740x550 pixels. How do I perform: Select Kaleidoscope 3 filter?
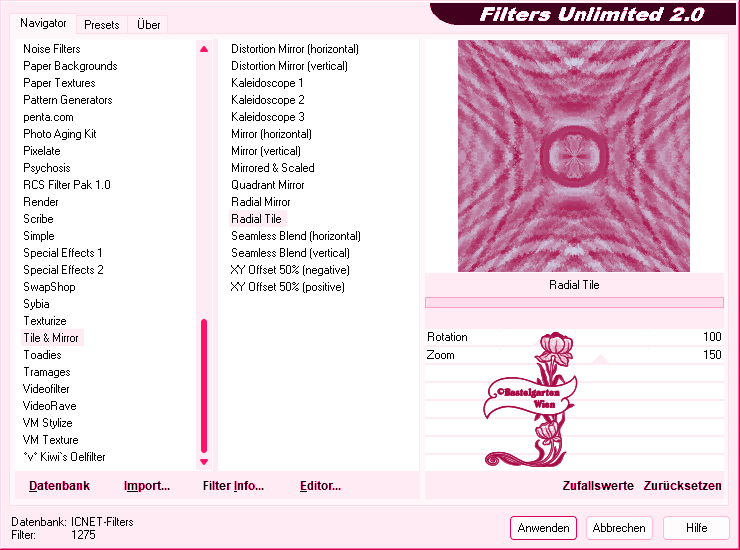coord(268,117)
